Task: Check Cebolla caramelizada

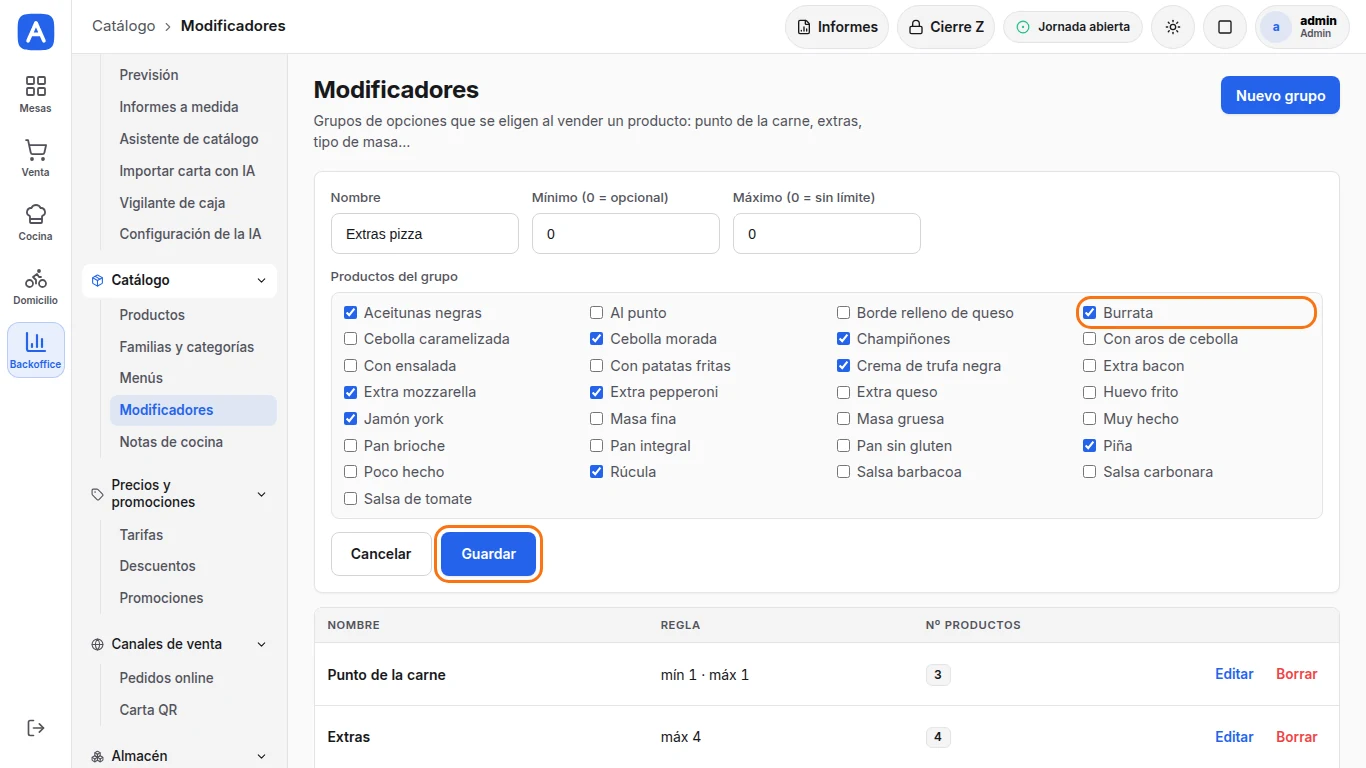Action: tap(350, 339)
